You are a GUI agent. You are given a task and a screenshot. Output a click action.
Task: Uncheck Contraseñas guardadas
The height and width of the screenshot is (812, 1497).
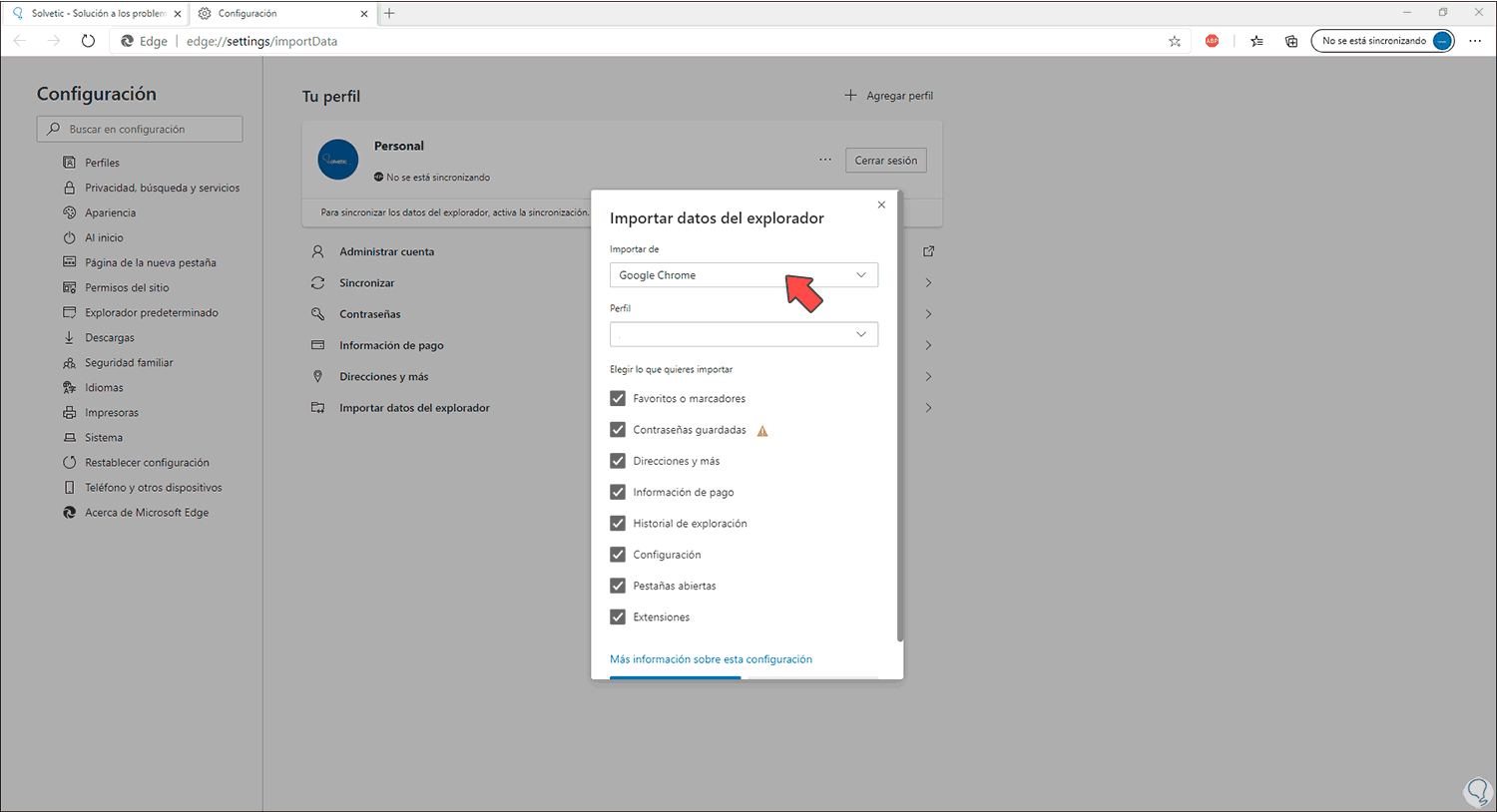(618, 430)
